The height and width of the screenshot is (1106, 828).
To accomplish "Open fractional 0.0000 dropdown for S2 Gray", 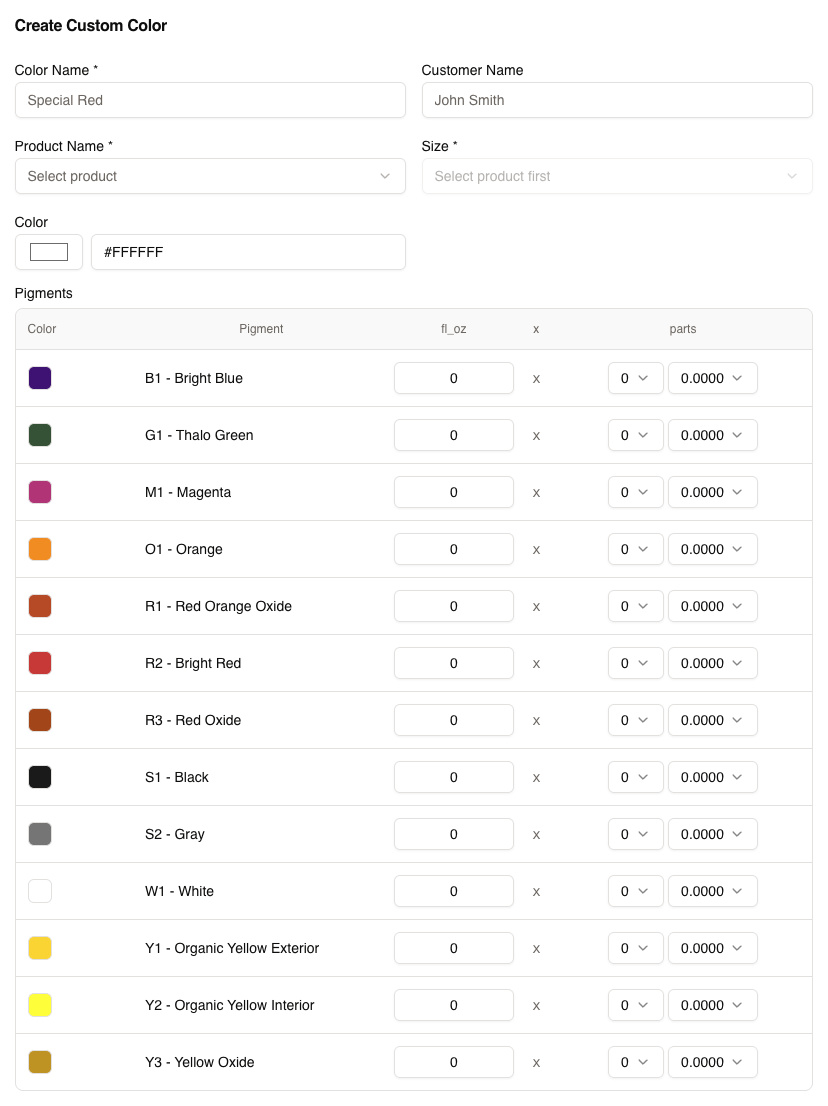I will [x=712, y=834].
